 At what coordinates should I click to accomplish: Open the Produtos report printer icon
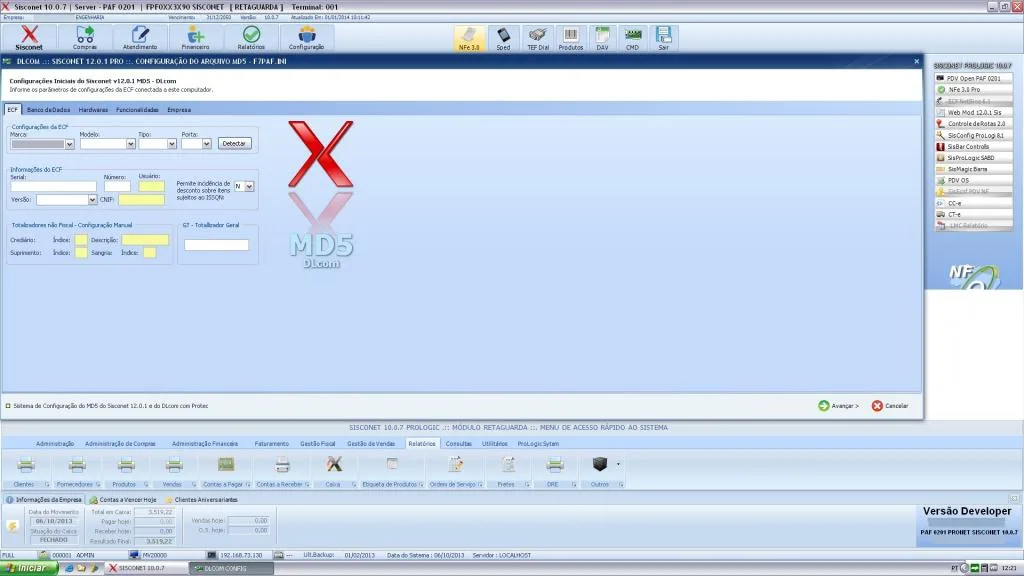pyautogui.click(x=126, y=465)
